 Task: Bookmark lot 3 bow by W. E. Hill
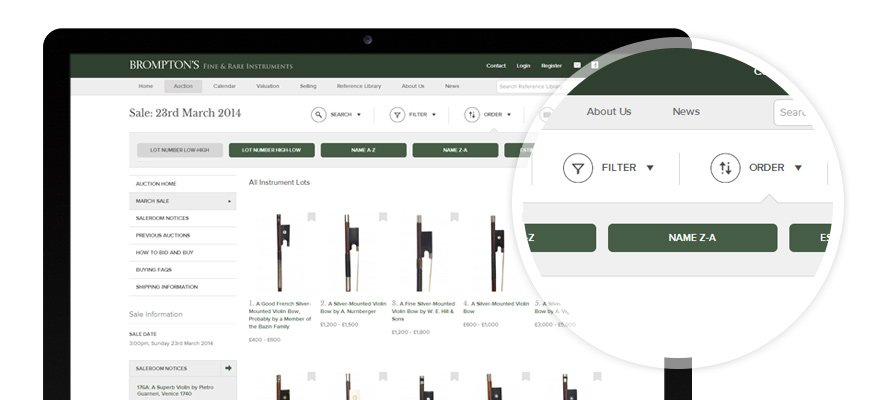point(454,217)
